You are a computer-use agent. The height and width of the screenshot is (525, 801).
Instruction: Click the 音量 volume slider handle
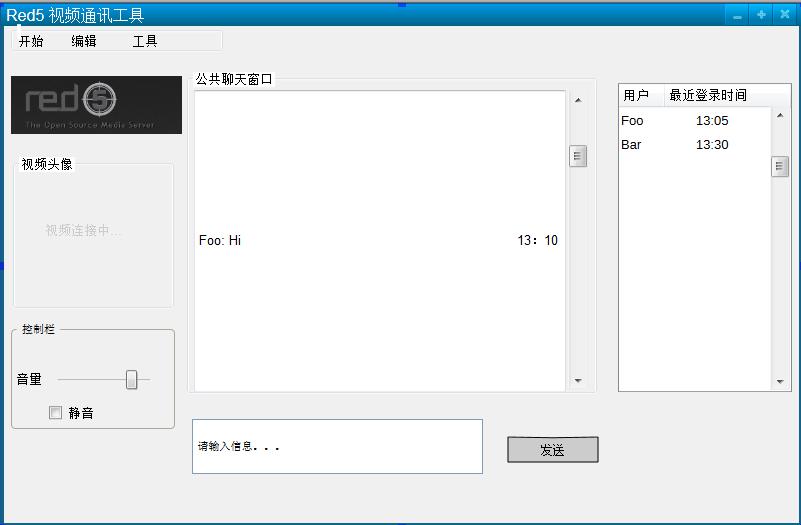(131, 379)
